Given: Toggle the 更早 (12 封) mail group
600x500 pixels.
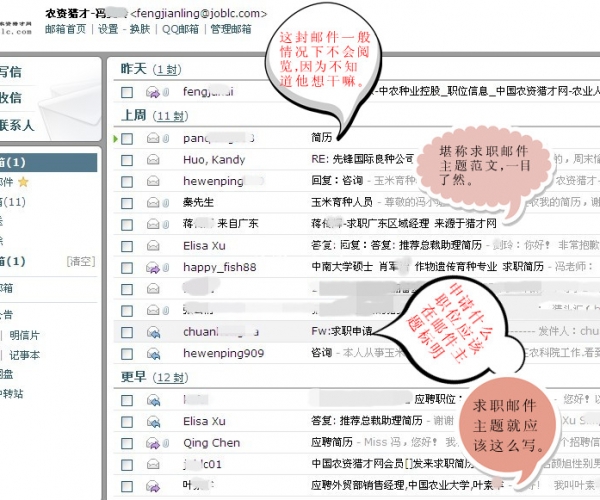Looking at the screenshot, I should pyautogui.click(x=134, y=377).
